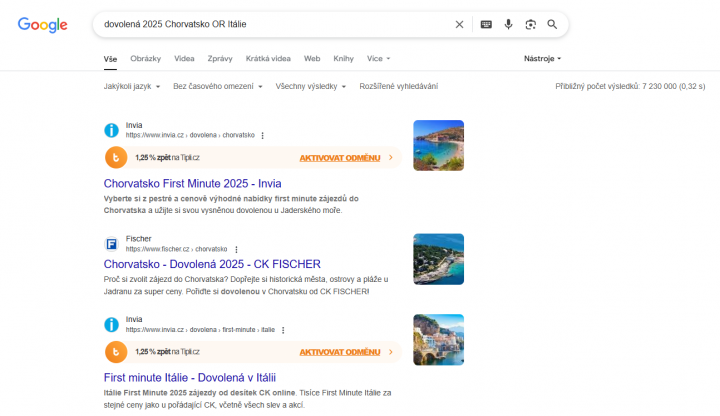Viewport: 720px width, 416px height.
Task: Expand the Všechny výsledky filter
Action: click(311, 86)
